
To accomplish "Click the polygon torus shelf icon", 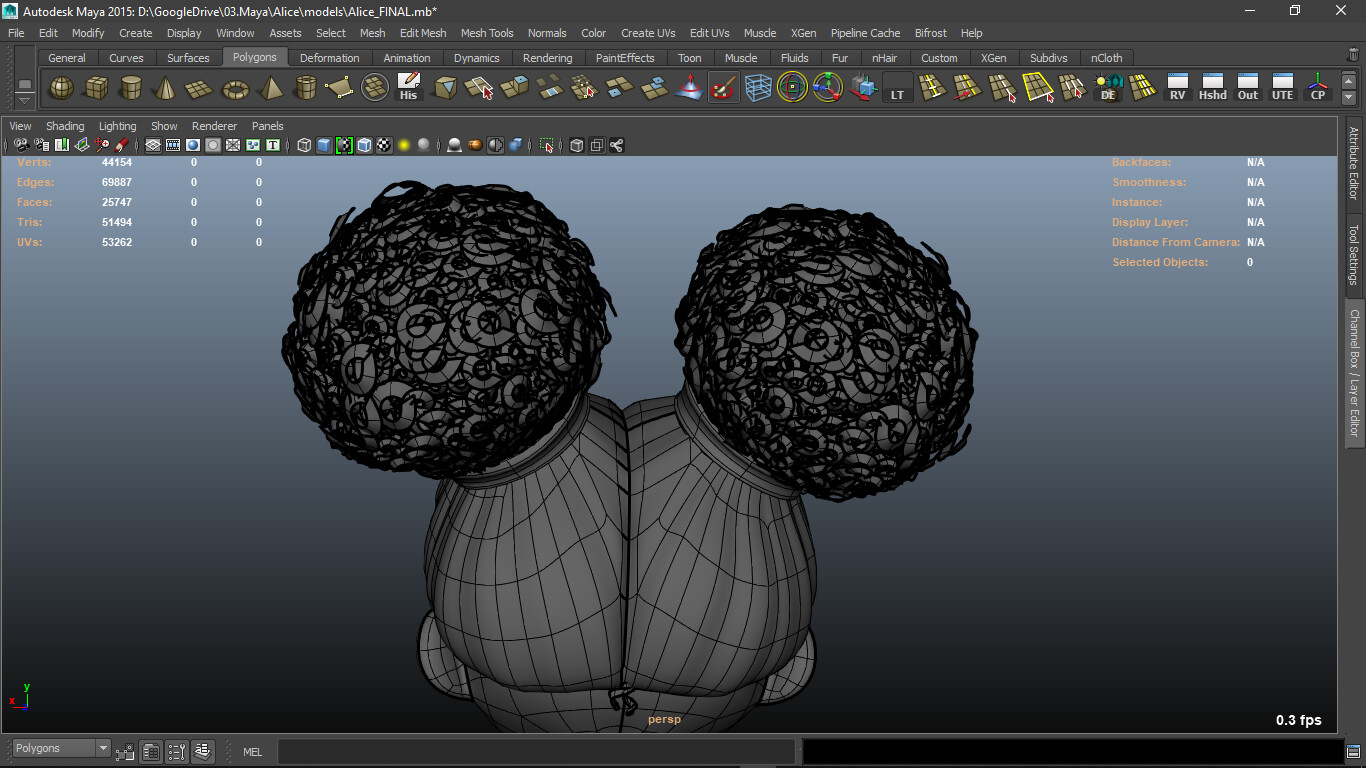I will (235, 88).
